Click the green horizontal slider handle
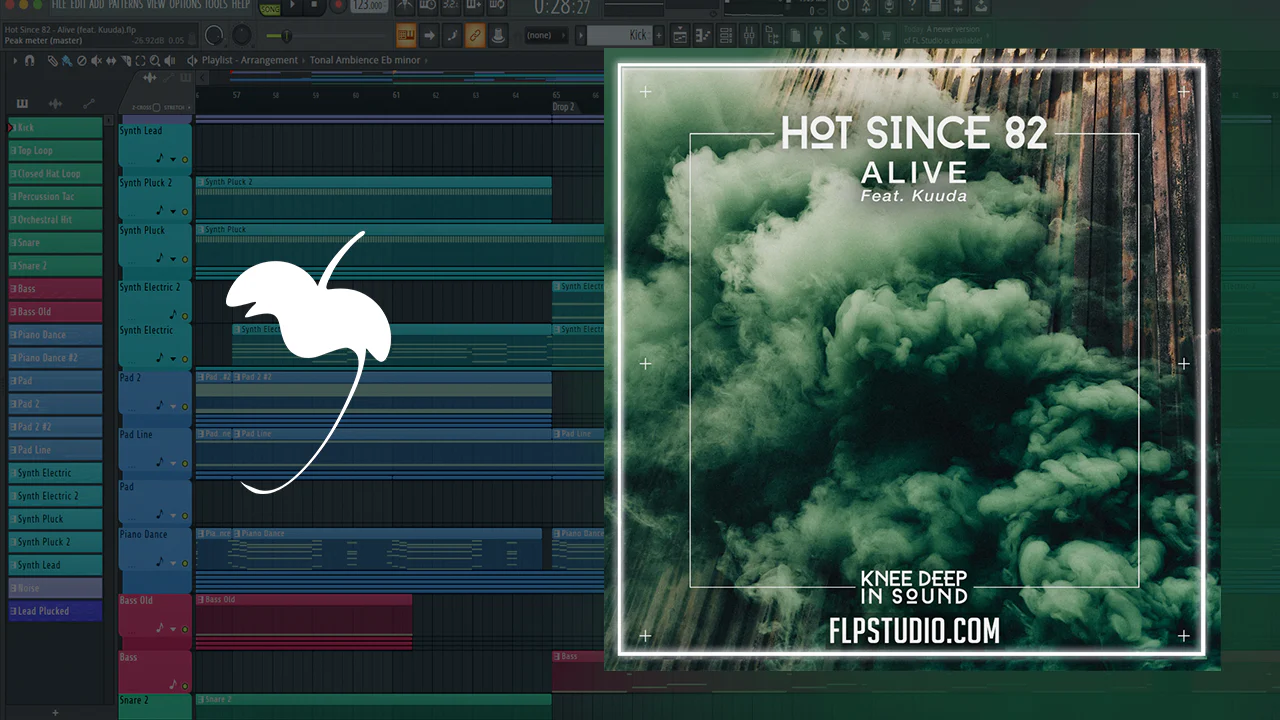Viewport: 1280px width, 720px height. click(x=287, y=36)
